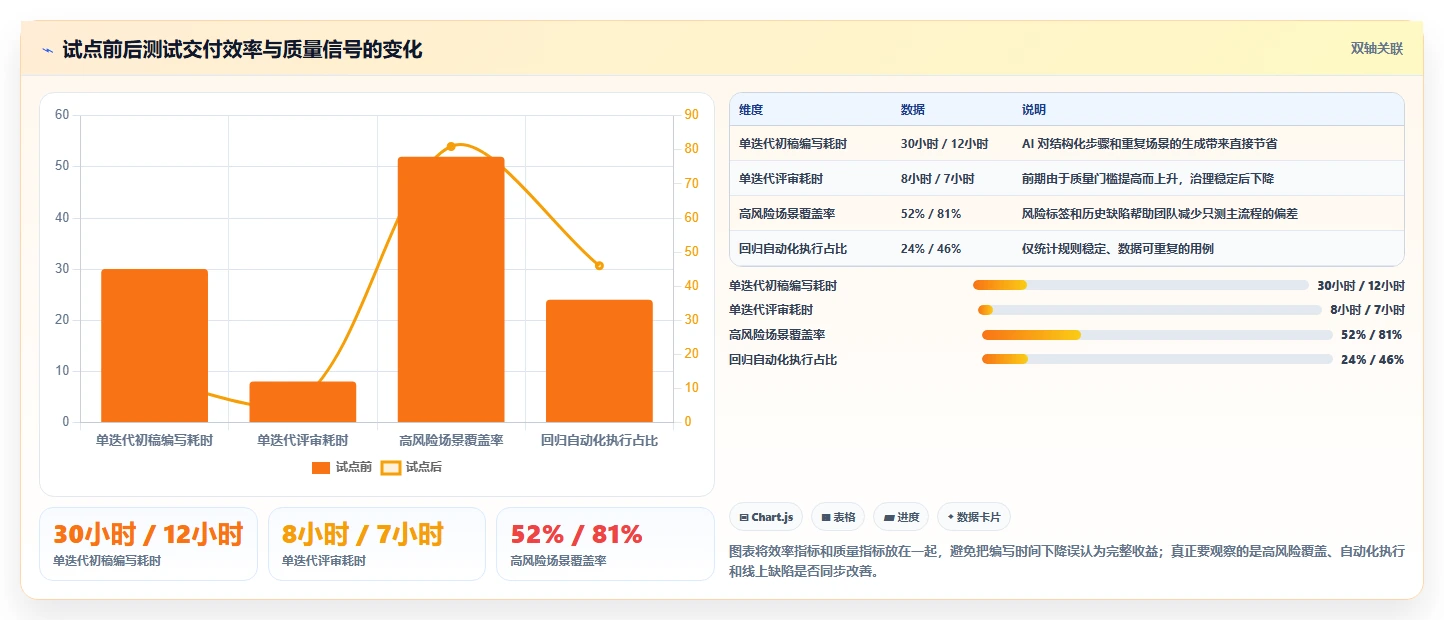
Task: Click x-axis label 回归自动化执行占比
Action: 599,440
